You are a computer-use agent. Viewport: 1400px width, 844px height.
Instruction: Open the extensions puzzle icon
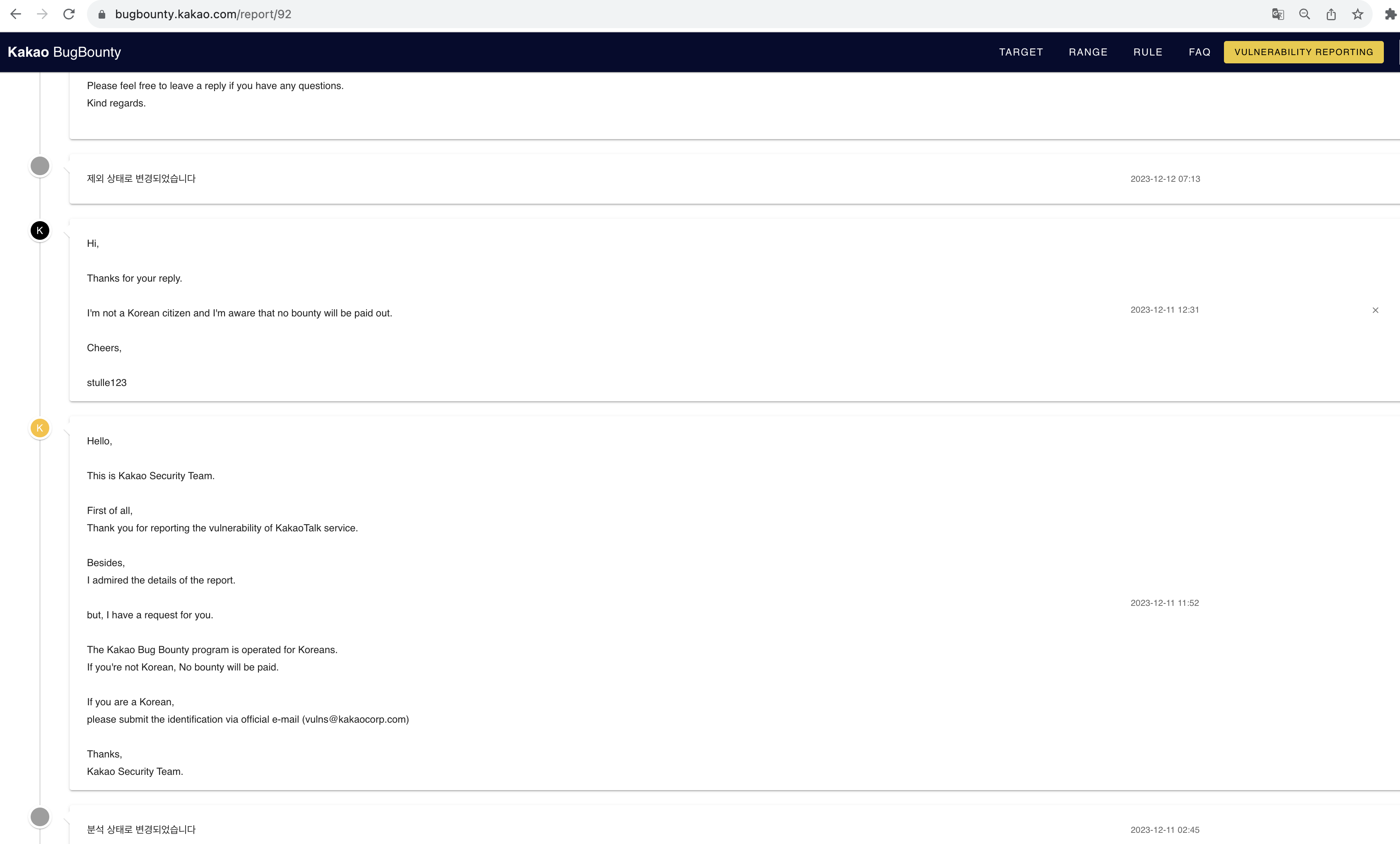point(1390,14)
